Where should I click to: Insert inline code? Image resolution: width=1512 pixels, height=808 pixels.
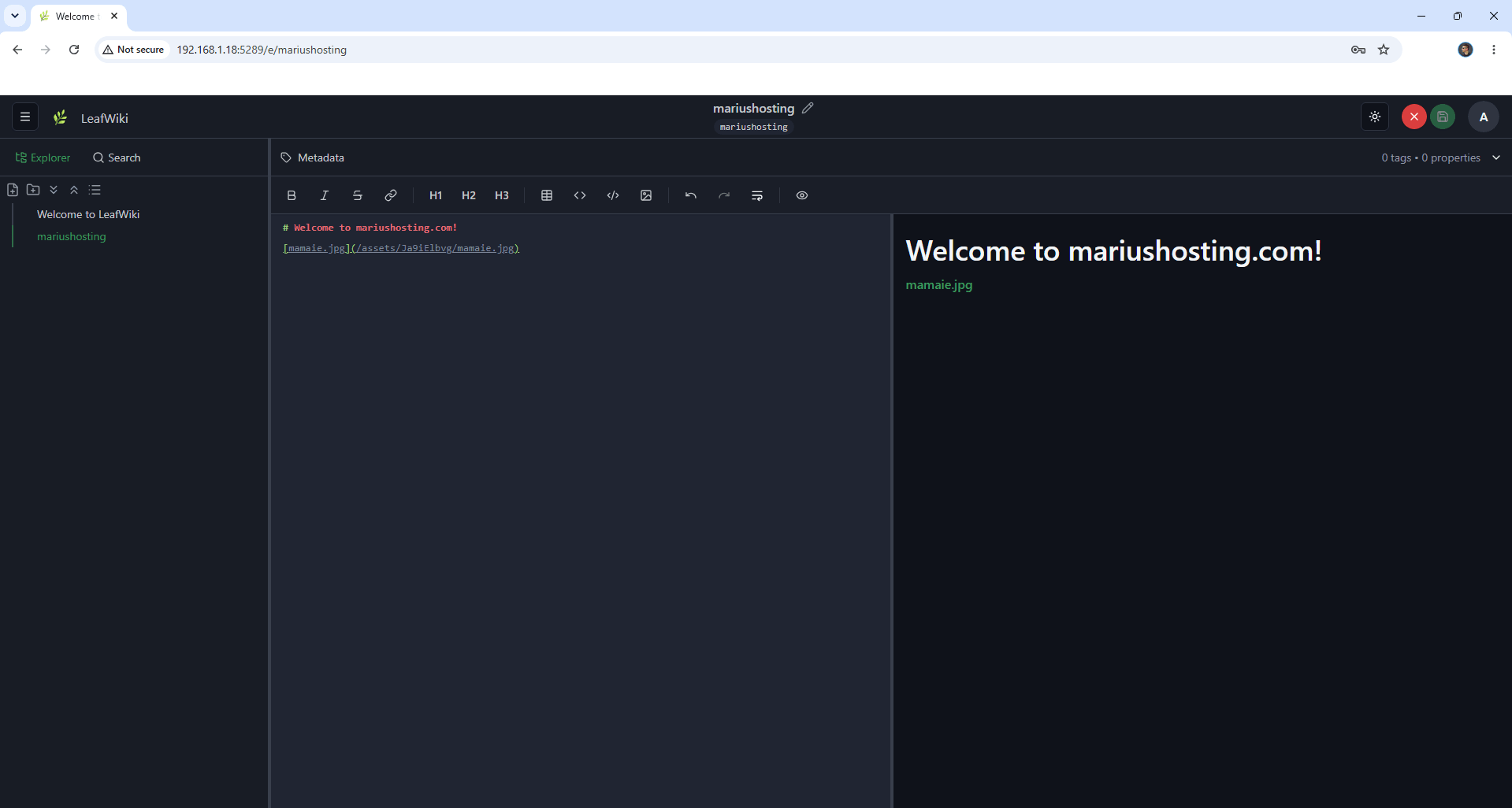coord(580,195)
